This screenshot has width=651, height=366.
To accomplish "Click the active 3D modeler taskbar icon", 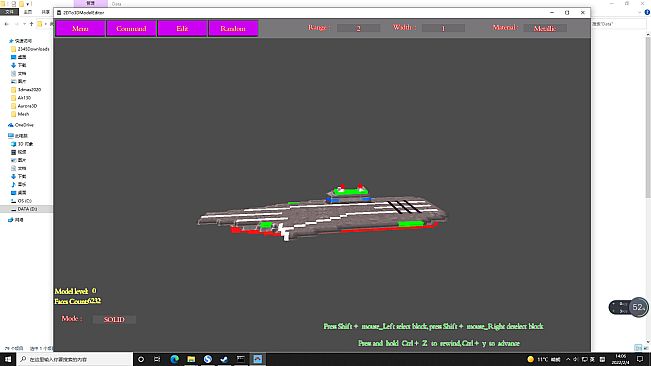I will point(257,359).
